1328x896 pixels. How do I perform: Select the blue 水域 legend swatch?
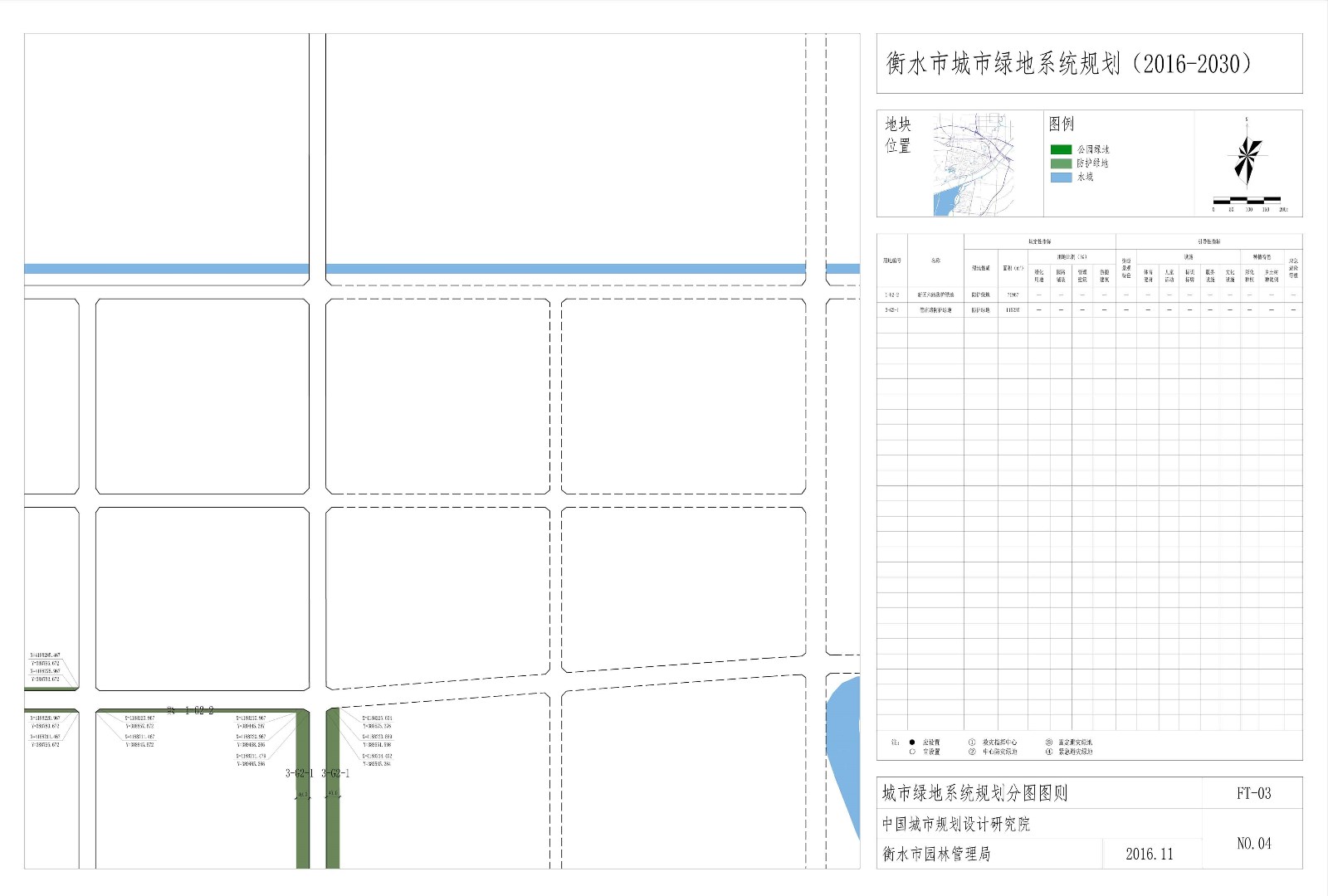(x=1061, y=177)
